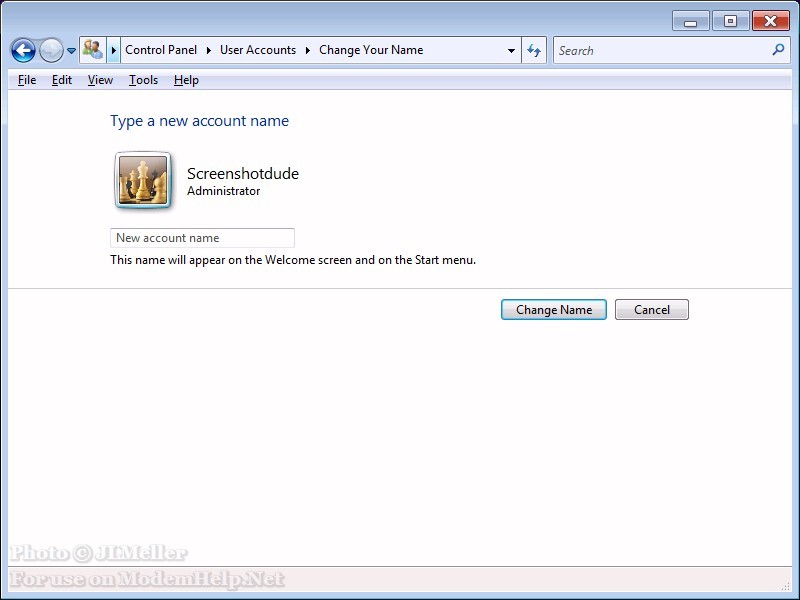800x600 pixels.
Task: Click the Administrator account type label
Action: coord(223,191)
